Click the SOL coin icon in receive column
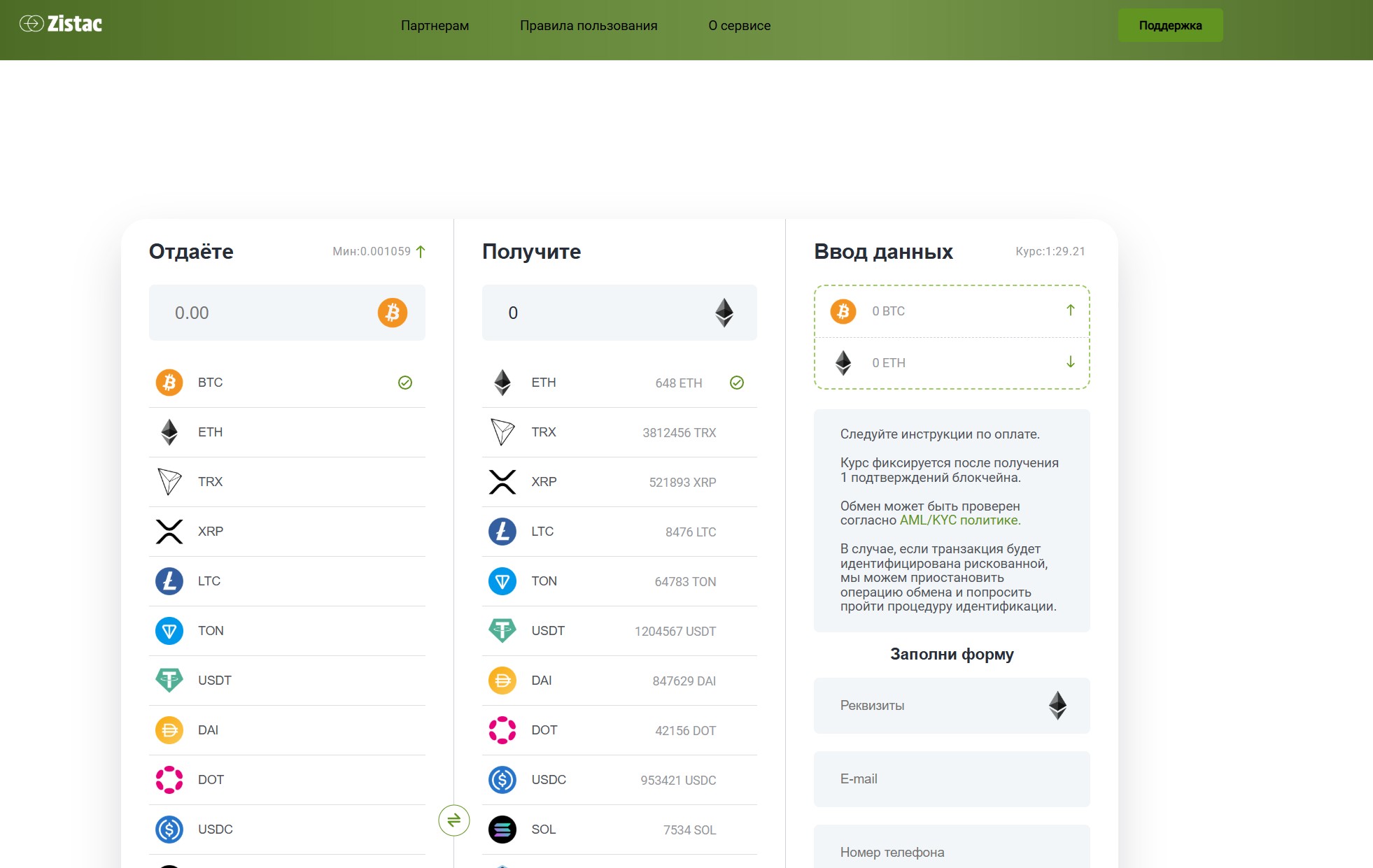 tap(502, 830)
